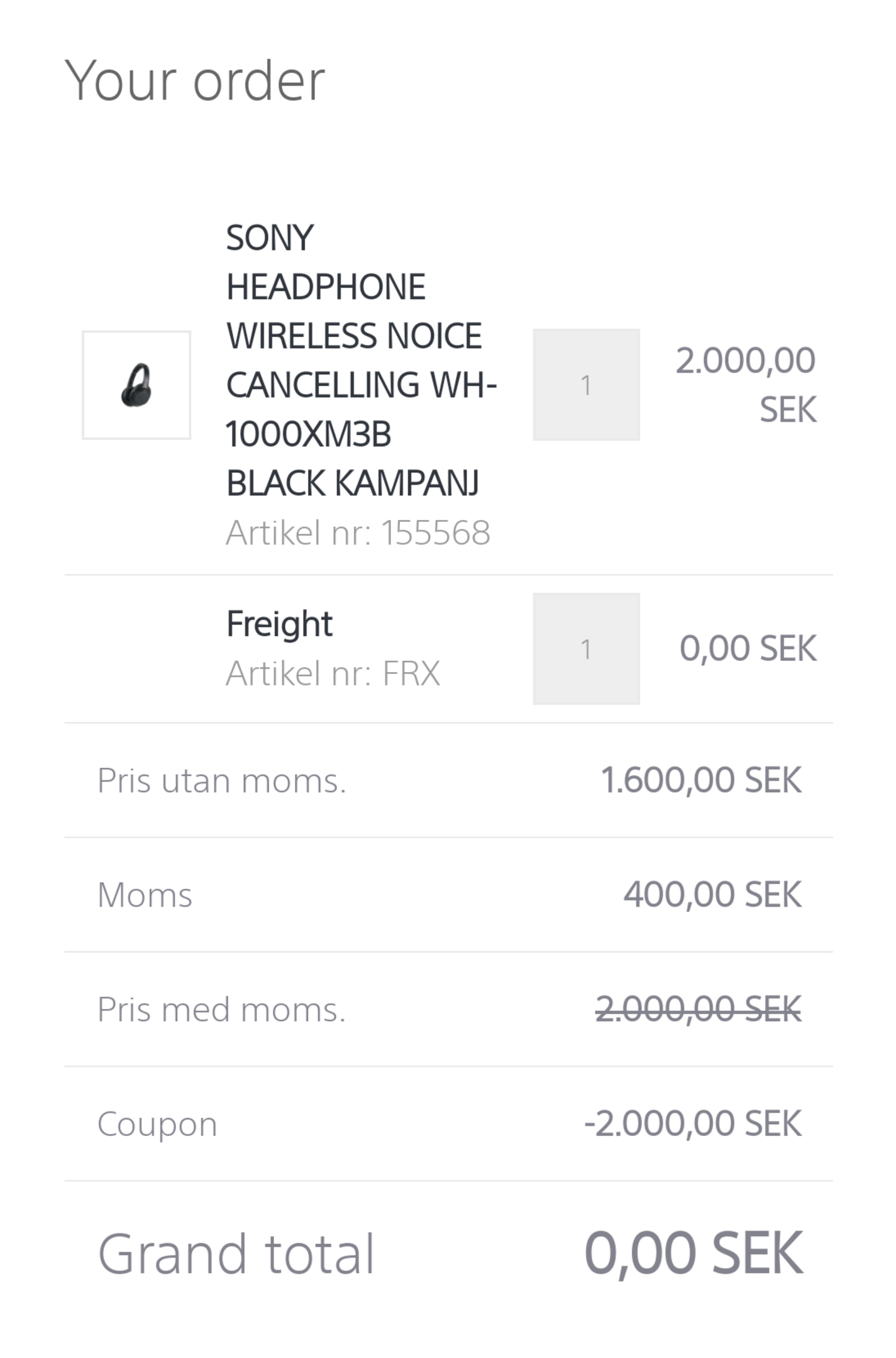Click the -2.000,00 SEK coupon discount
Screen dimensions: 896x1358
click(x=693, y=1123)
